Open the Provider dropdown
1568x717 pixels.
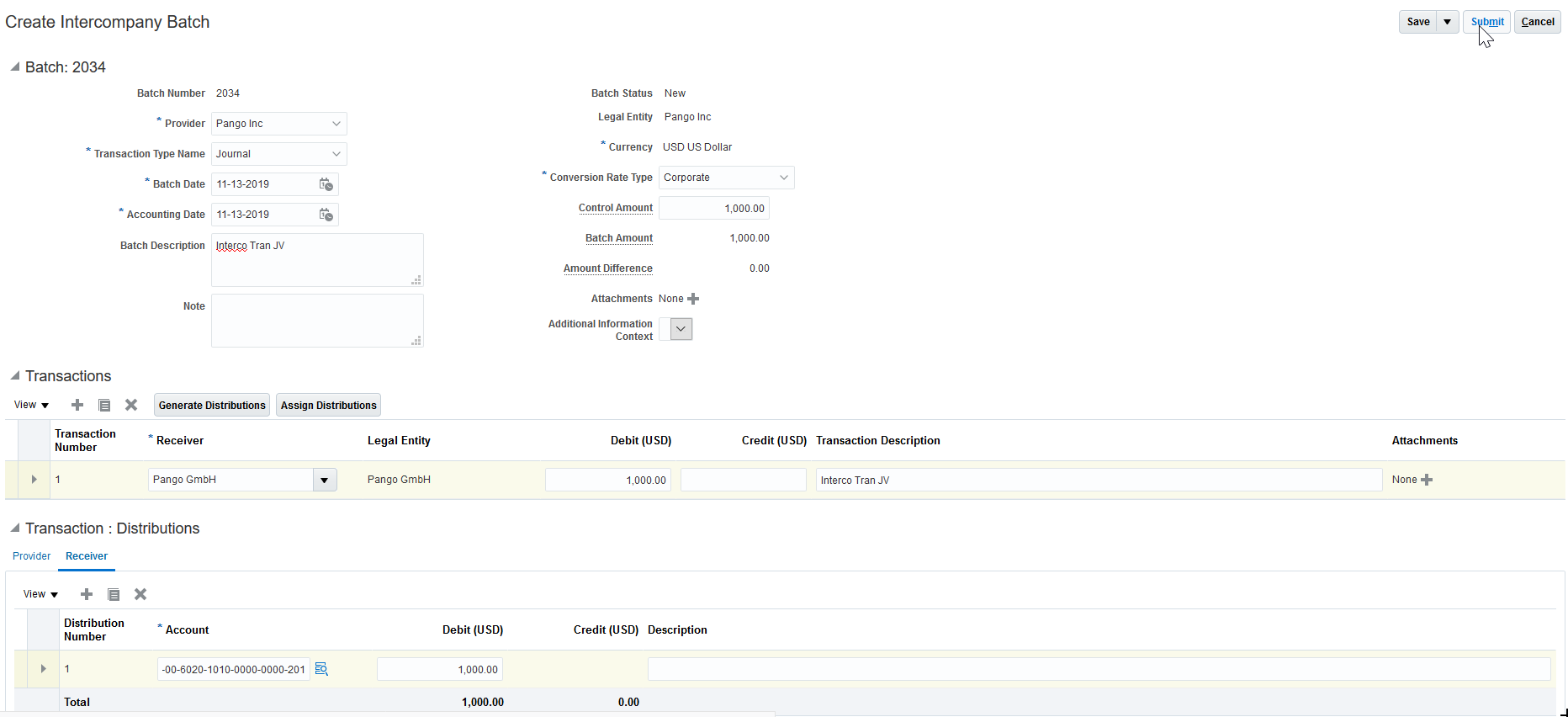336,124
